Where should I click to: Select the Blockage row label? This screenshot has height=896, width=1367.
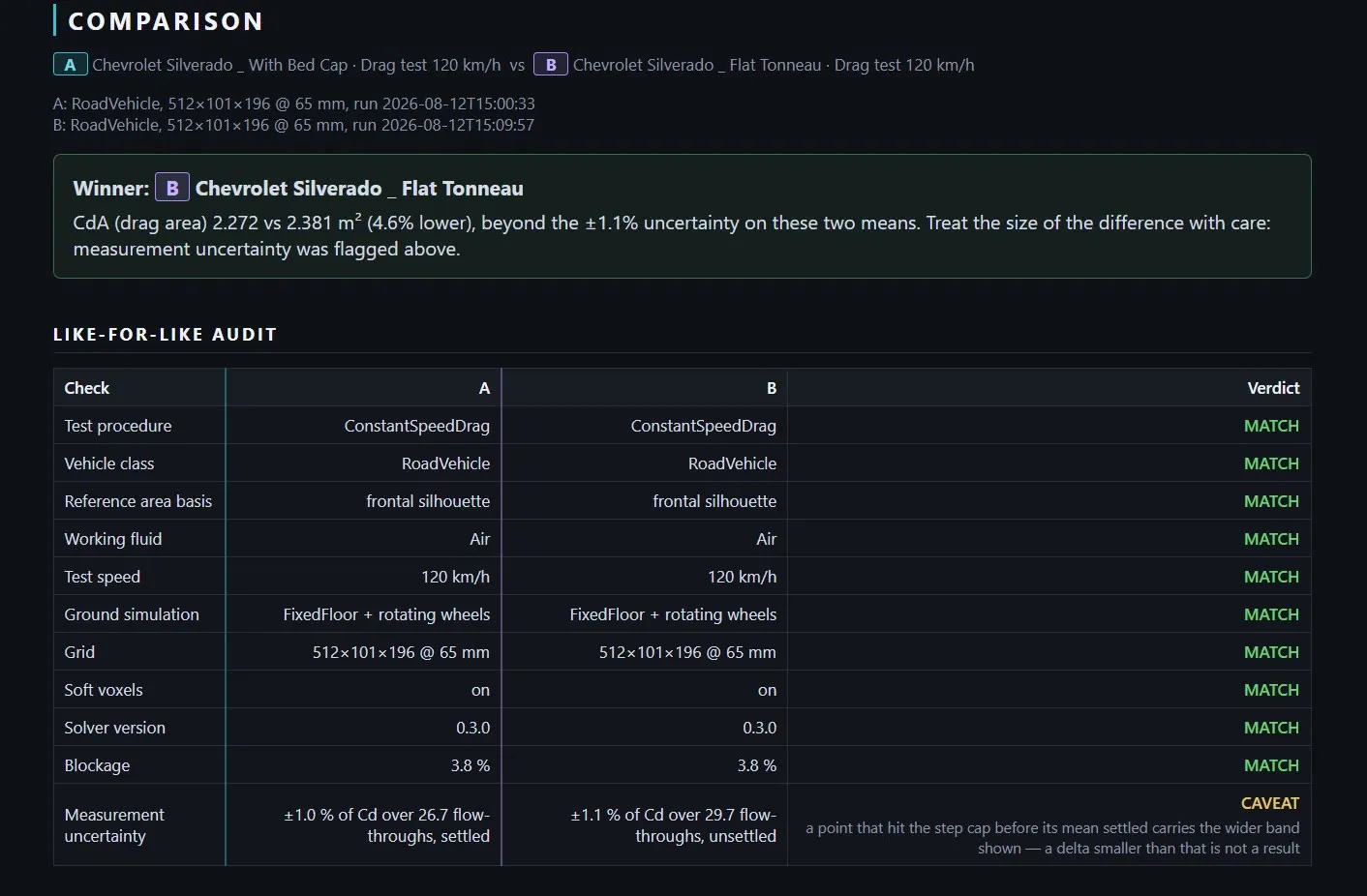coord(97,765)
